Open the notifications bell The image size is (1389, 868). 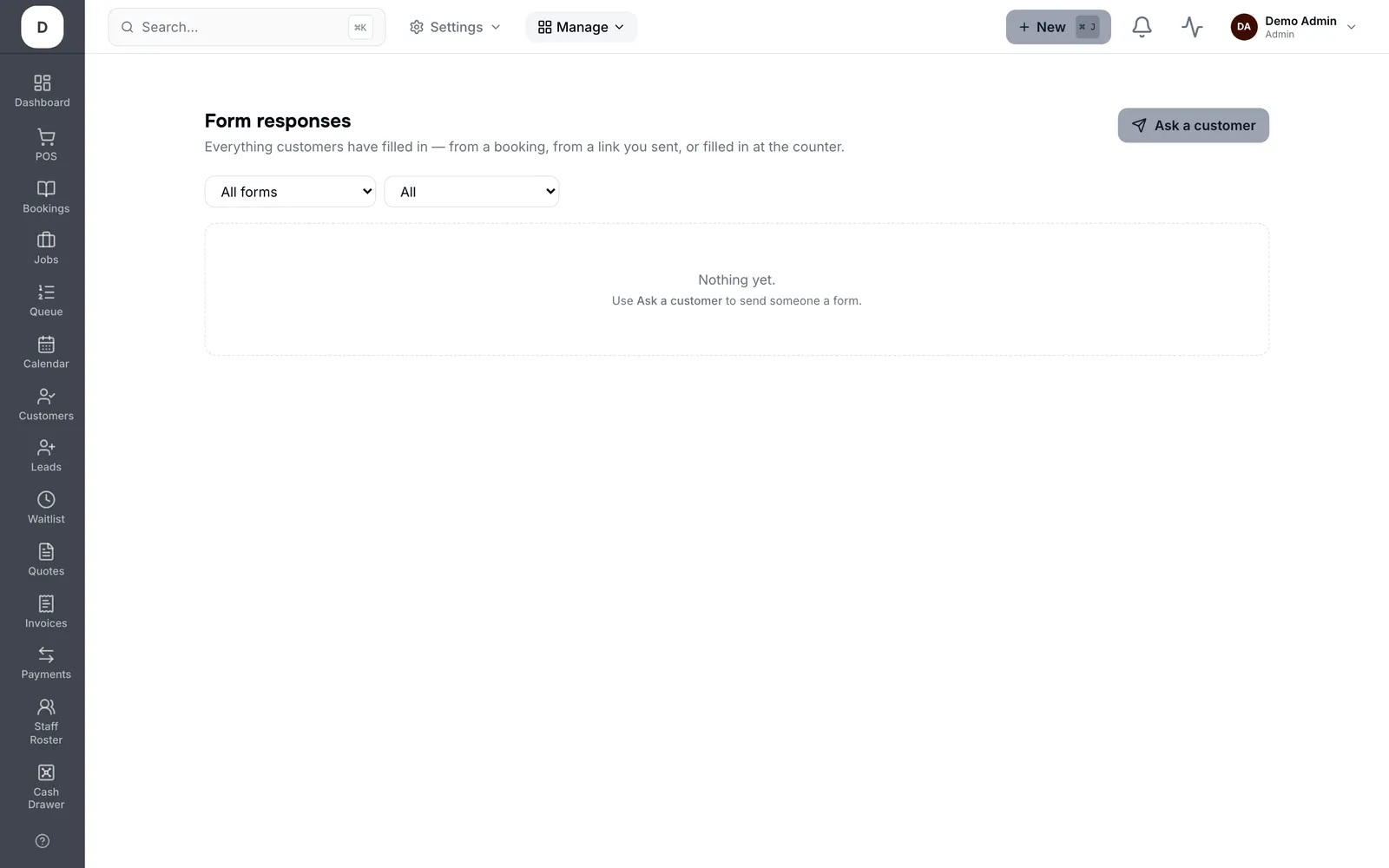point(1142,27)
